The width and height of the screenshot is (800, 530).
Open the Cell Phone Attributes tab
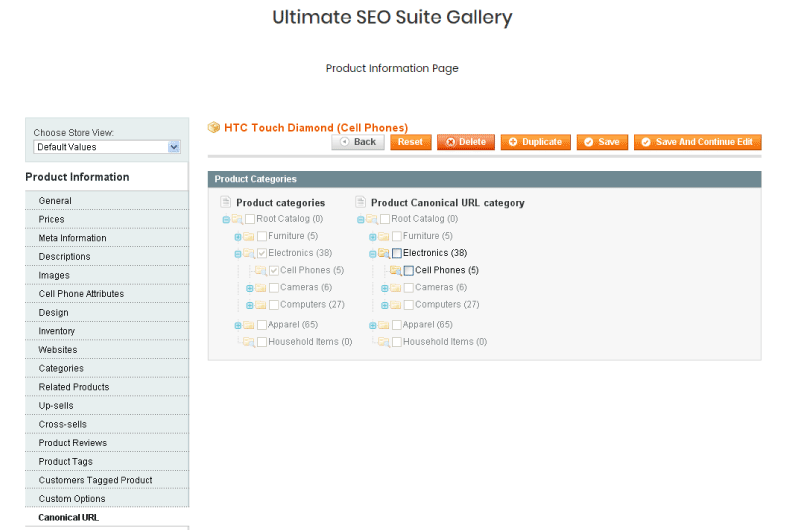[x=107, y=294]
